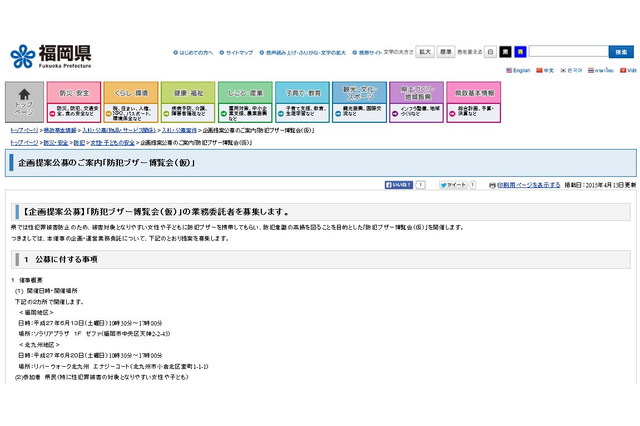Open the 防災・安全 navigation tab
The width and height of the screenshot is (640, 426).
74,93
